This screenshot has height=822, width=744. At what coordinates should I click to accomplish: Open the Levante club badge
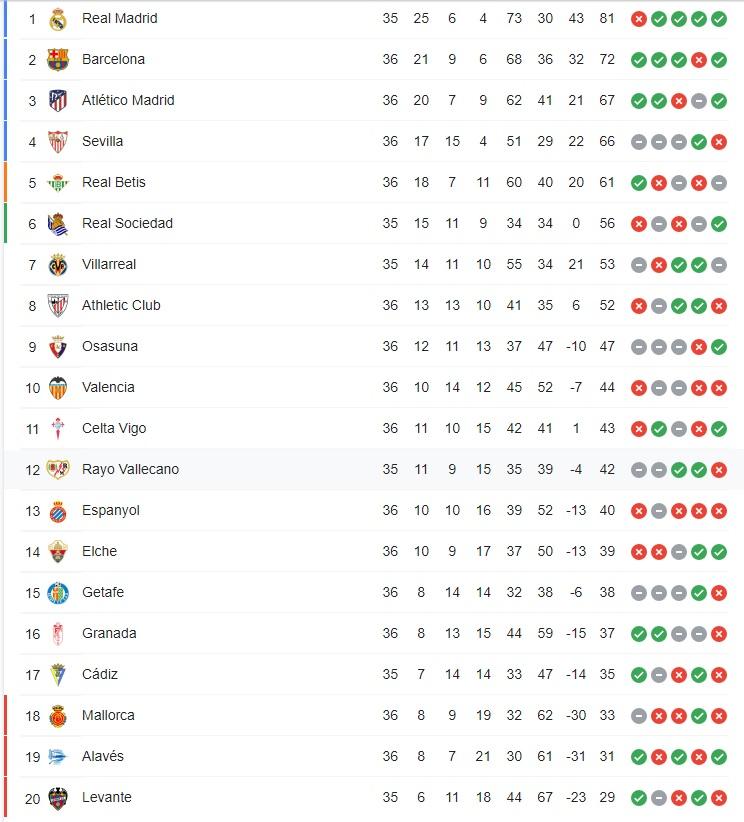57,797
